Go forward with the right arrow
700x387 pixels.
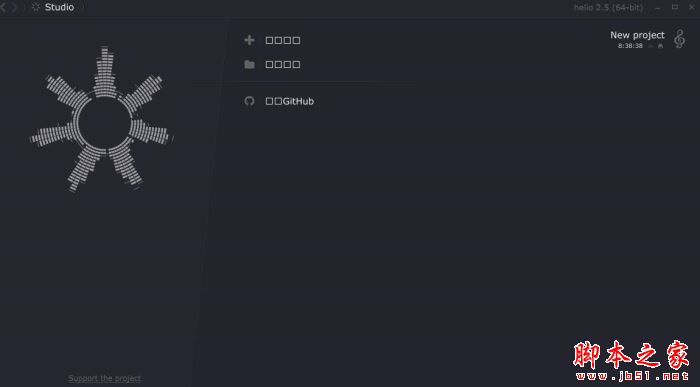[15, 7]
